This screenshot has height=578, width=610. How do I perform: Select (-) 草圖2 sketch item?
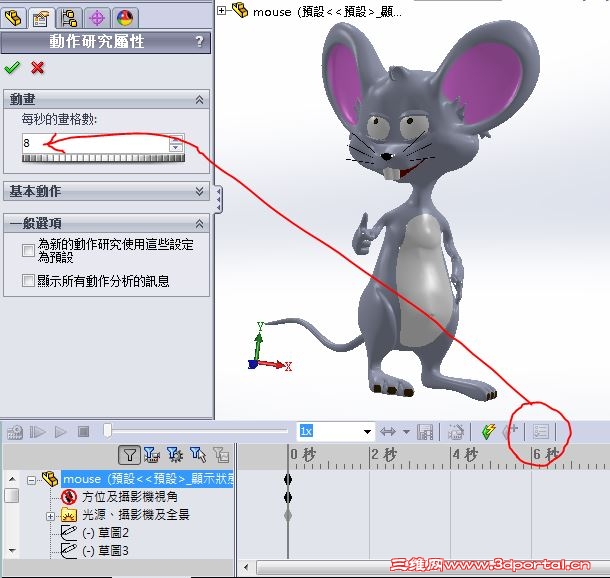105,532
